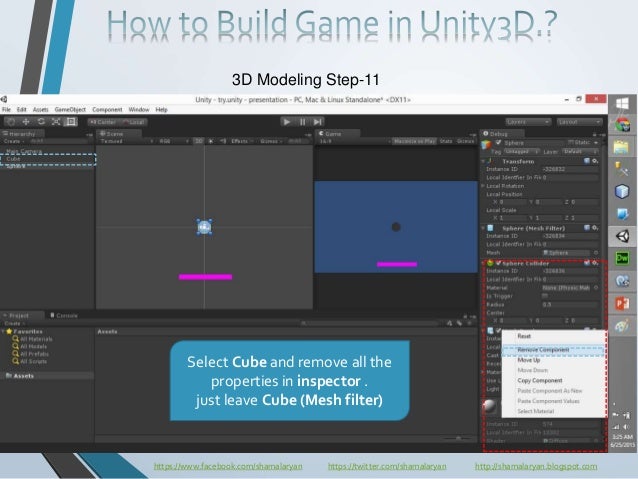The image size is (638, 479).
Task: Switch to the Game tab
Action: coord(337,133)
